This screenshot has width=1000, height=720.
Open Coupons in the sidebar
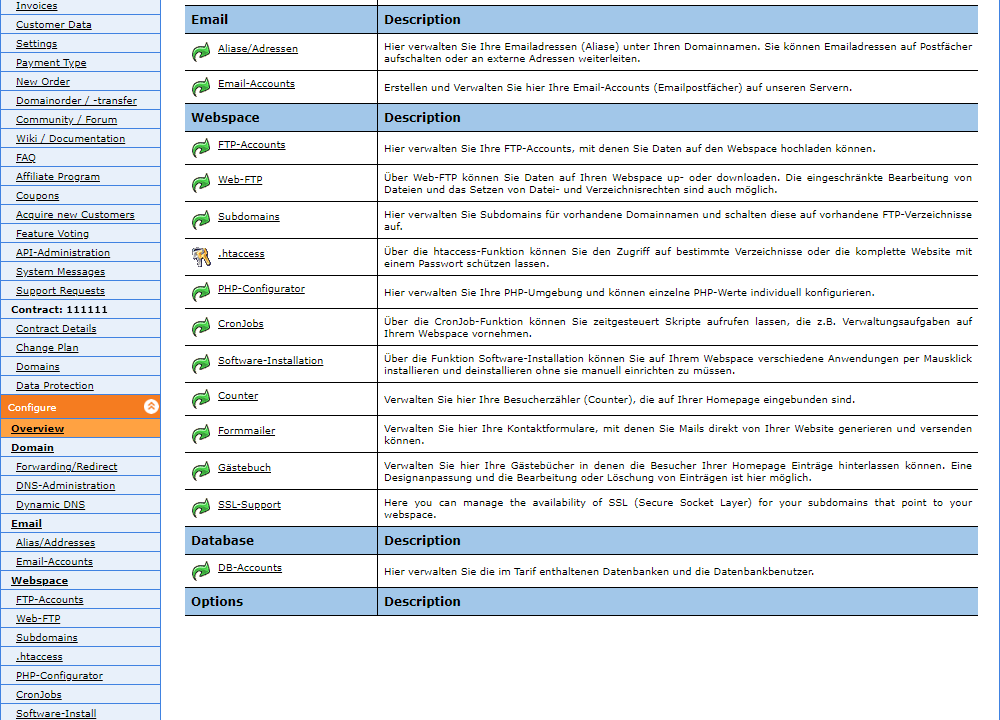click(38, 196)
